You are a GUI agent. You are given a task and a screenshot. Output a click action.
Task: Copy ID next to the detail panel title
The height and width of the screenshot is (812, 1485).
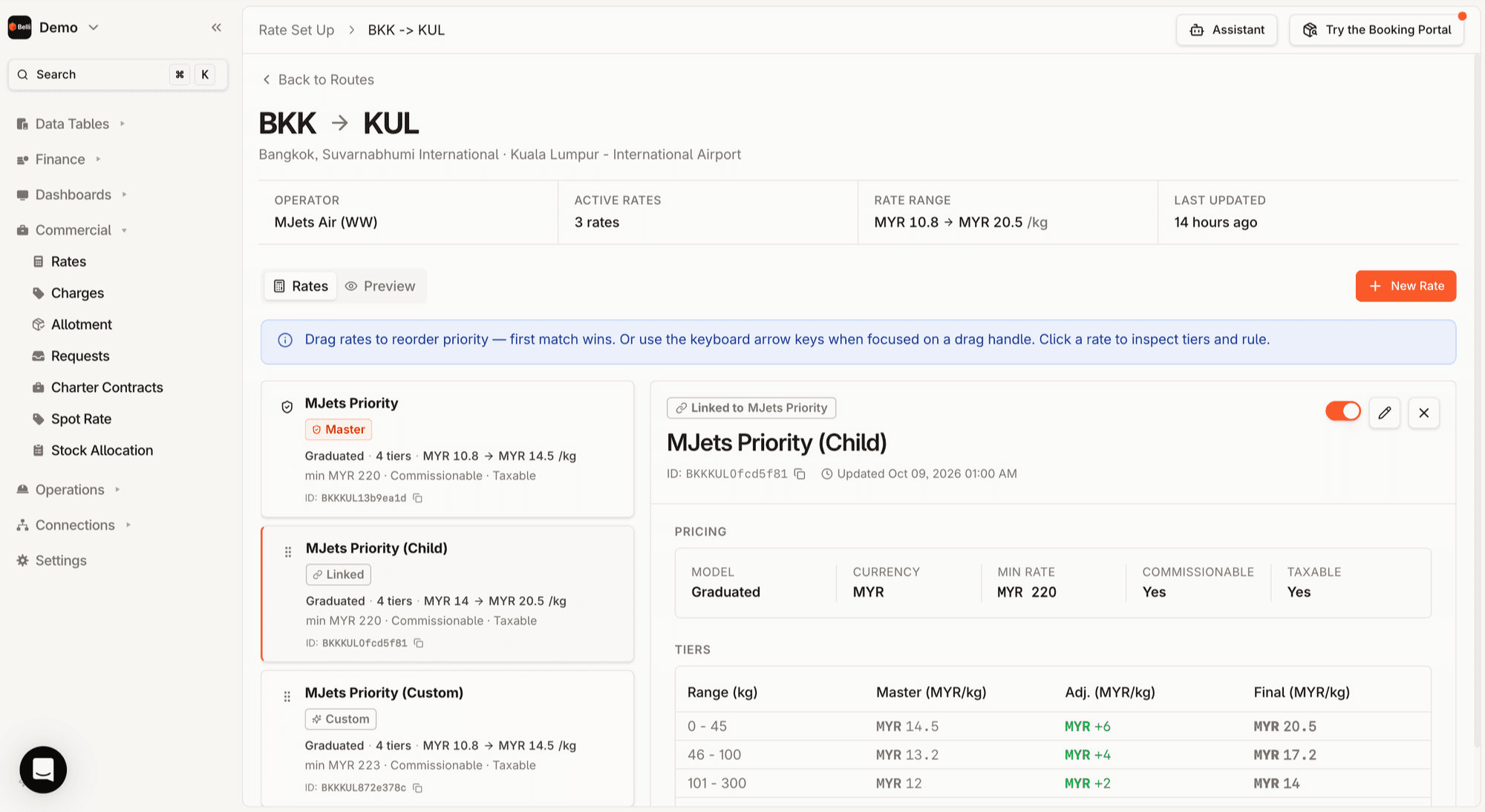800,474
